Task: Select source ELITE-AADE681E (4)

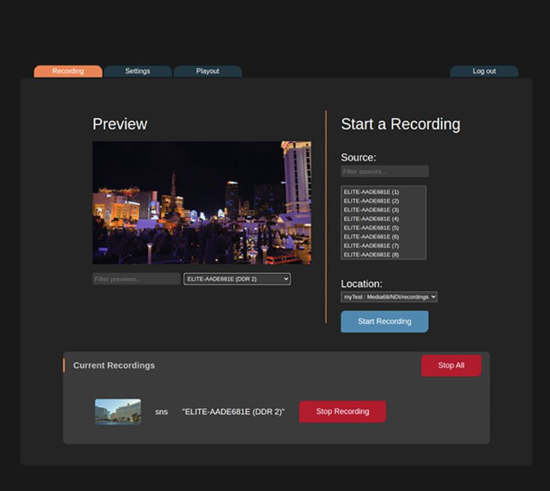Action: (383, 219)
